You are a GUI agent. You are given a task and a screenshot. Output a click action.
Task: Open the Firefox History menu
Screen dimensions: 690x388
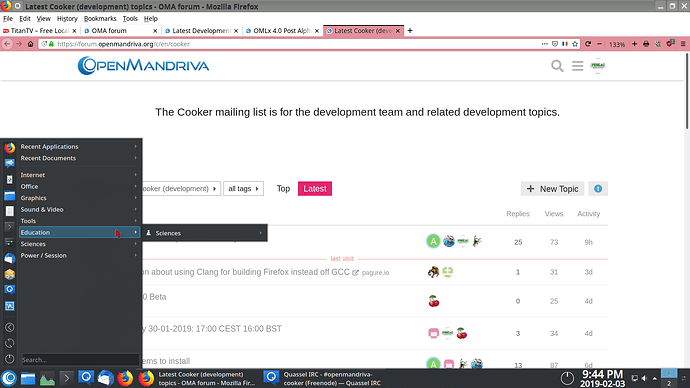coord(67,18)
